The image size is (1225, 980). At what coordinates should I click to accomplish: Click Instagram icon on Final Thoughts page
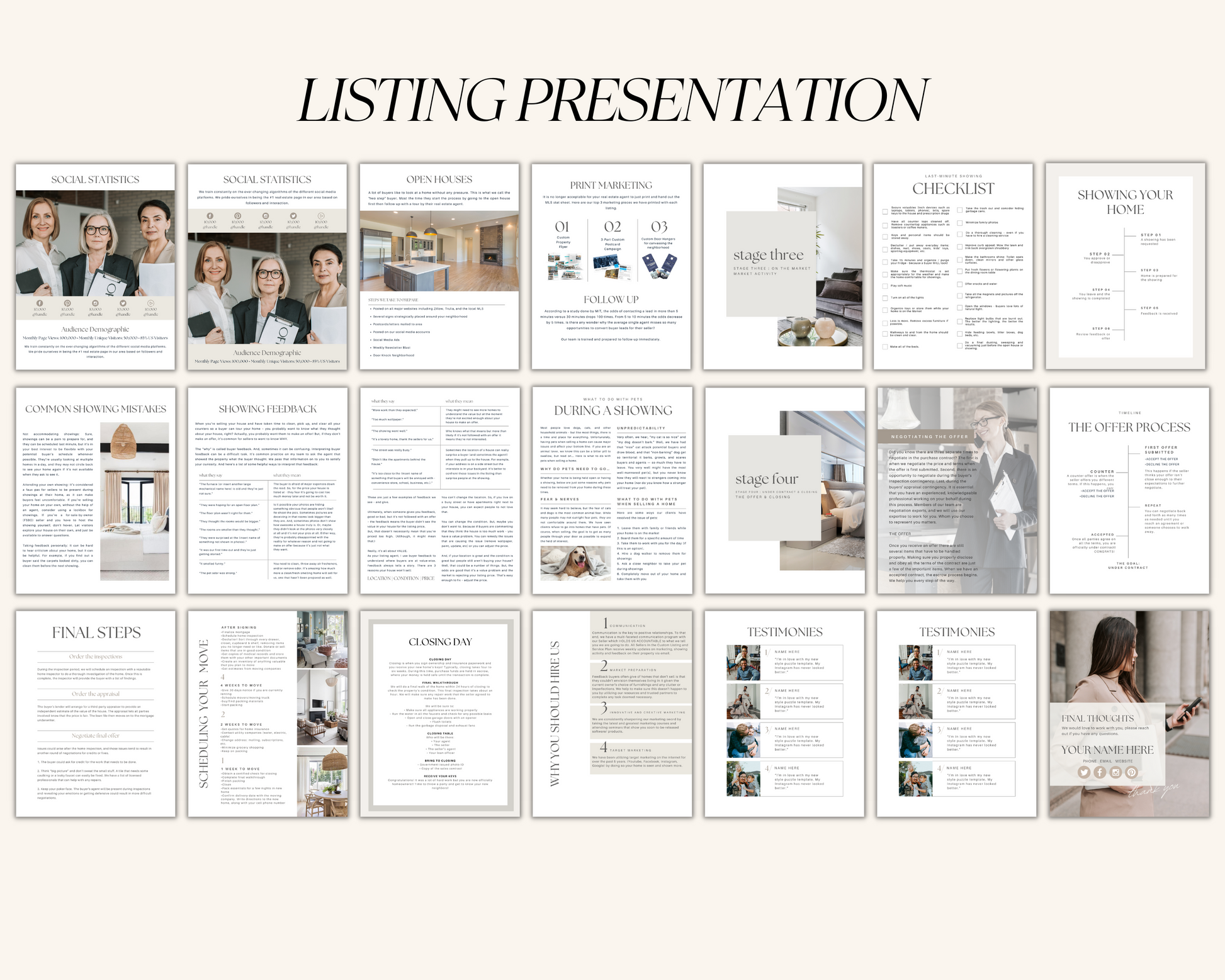(1115, 772)
